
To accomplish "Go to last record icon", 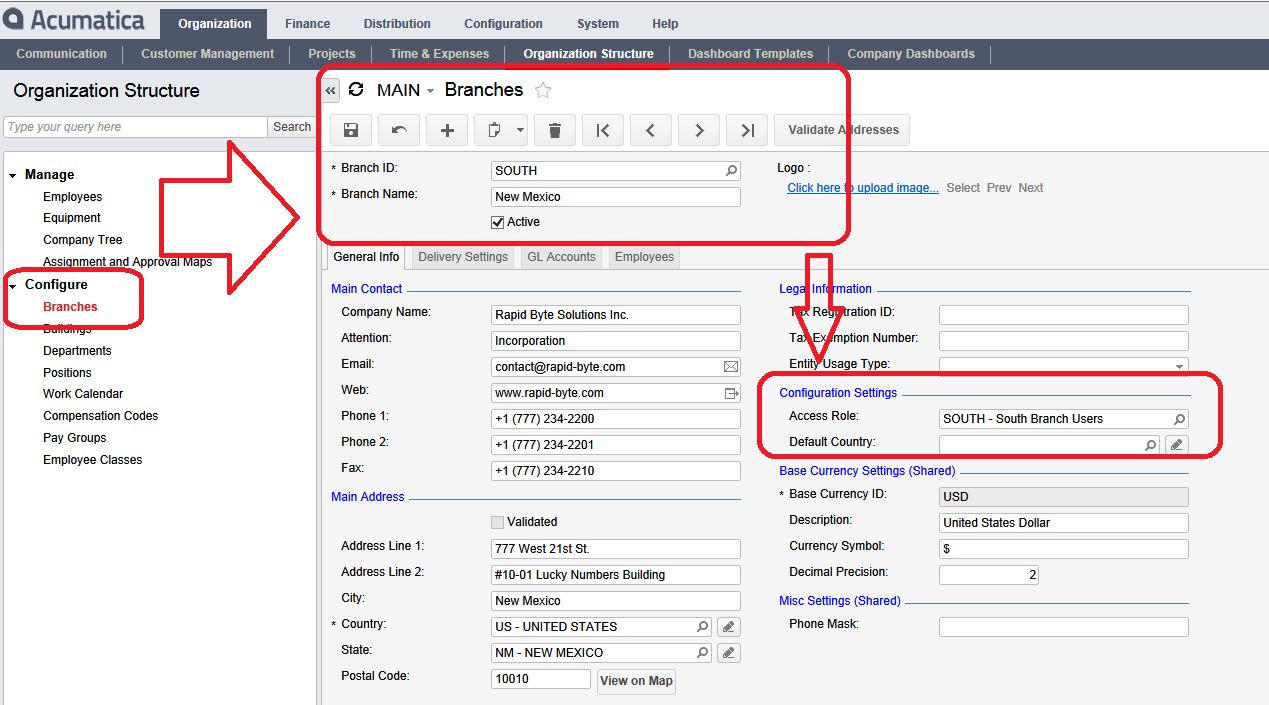I will tap(747, 130).
